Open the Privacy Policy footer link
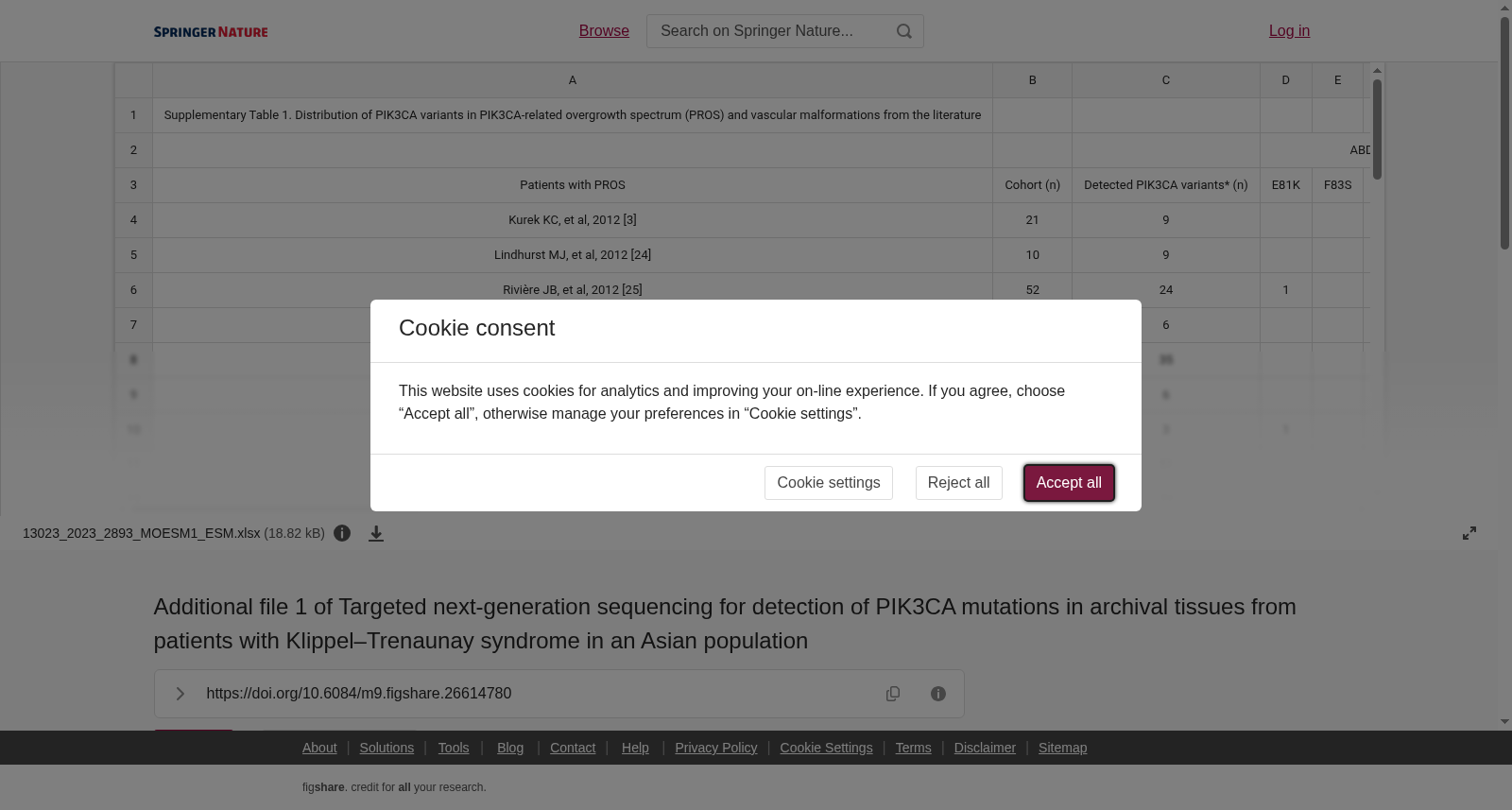1512x810 pixels. coord(716,748)
